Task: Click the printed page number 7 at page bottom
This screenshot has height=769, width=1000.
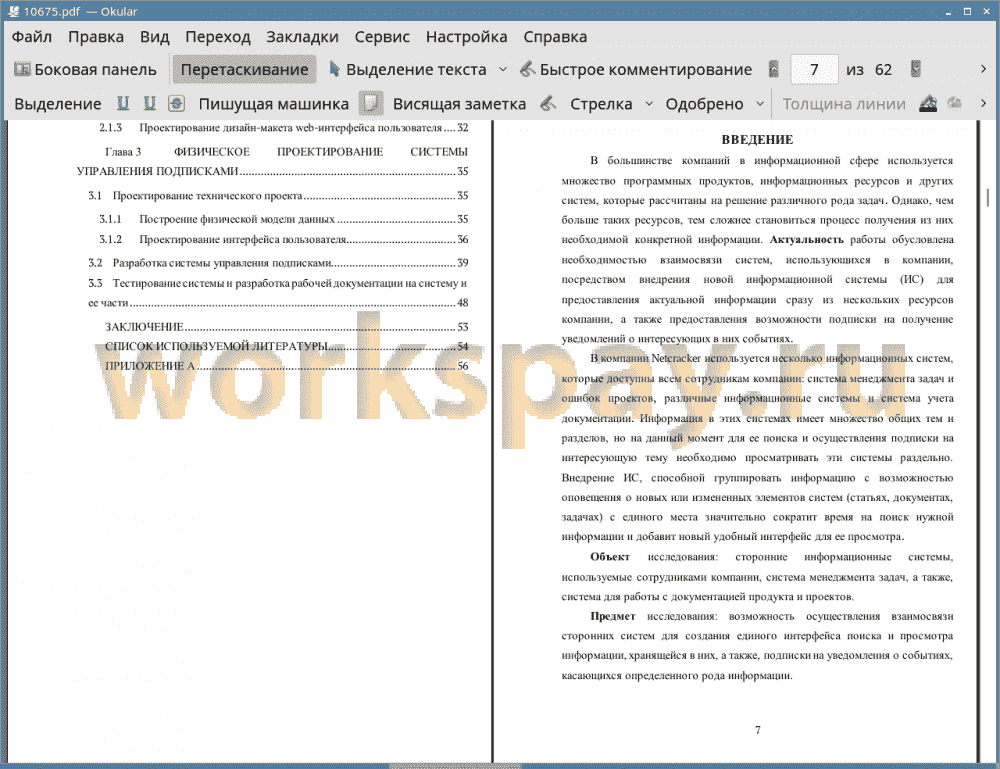Action: [x=758, y=730]
